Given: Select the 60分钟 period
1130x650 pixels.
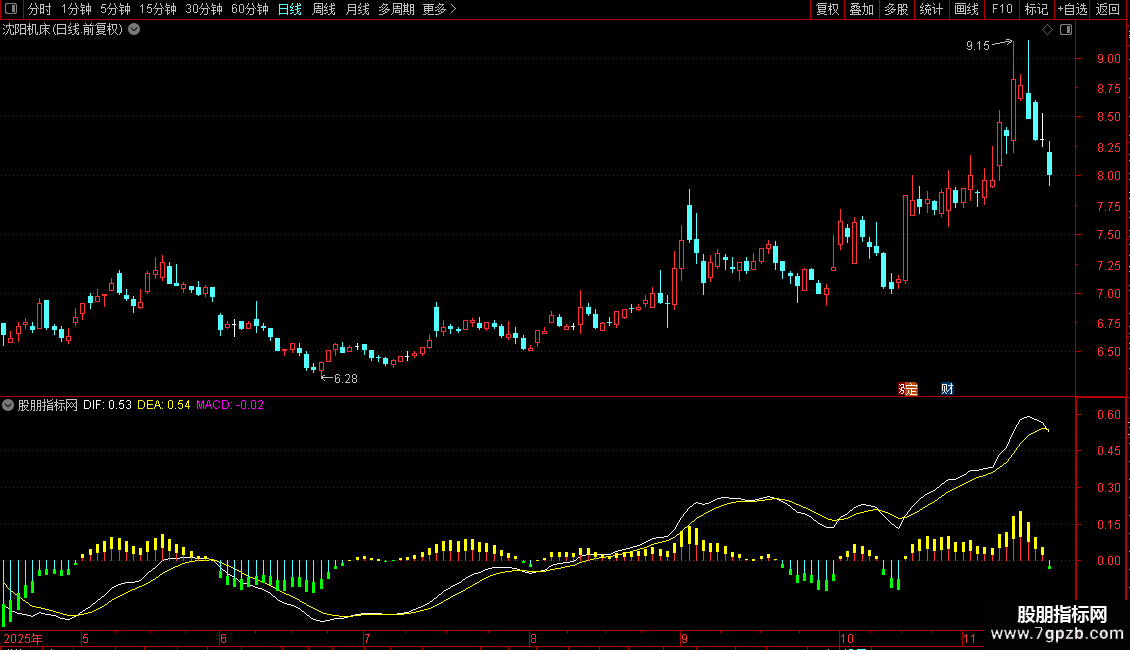Looking at the screenshot, I should tap(249, 9).
